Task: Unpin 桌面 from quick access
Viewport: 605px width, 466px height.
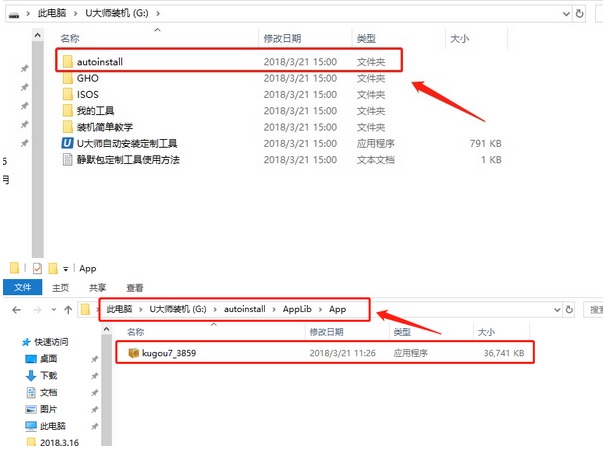Action: (95, 359)
